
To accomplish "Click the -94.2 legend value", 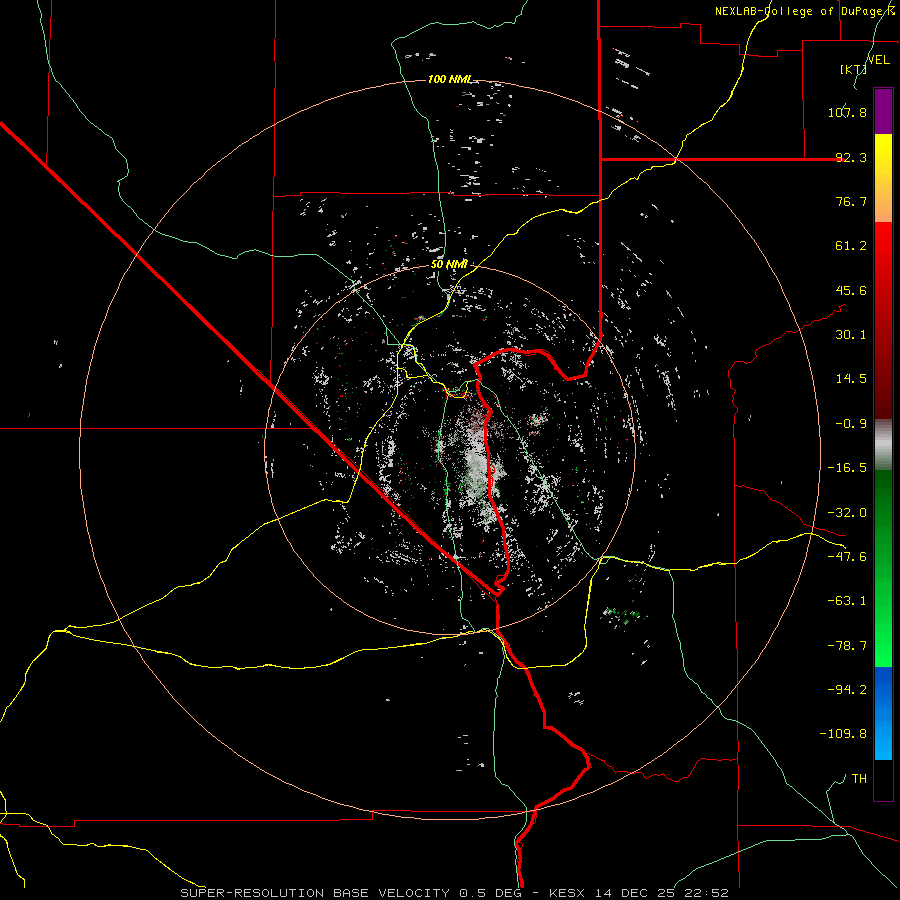I will (847, 689).
